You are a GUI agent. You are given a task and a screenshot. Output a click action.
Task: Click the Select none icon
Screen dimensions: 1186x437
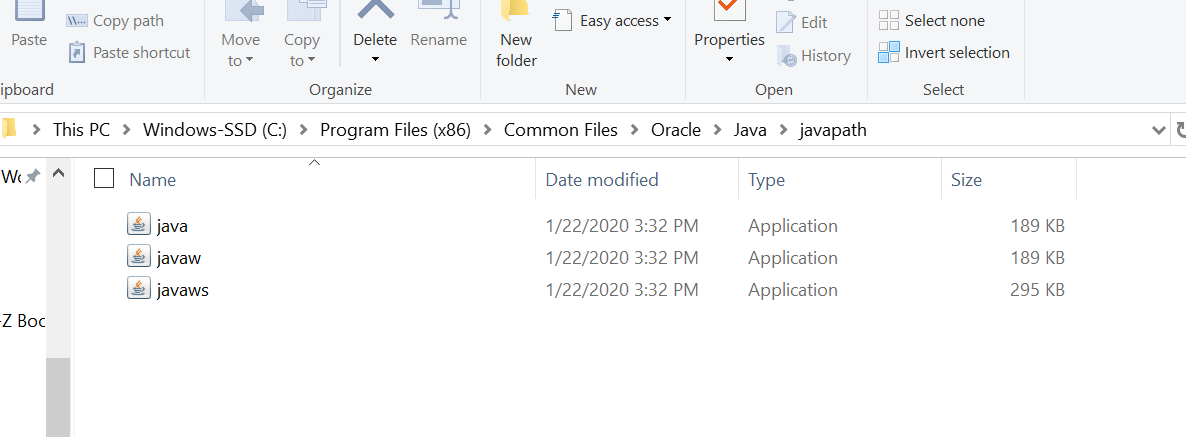(889, 21)
